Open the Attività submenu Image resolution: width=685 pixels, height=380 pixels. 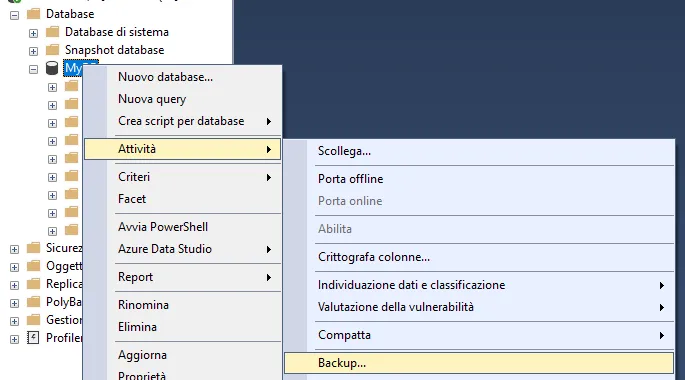coord(183,149)
